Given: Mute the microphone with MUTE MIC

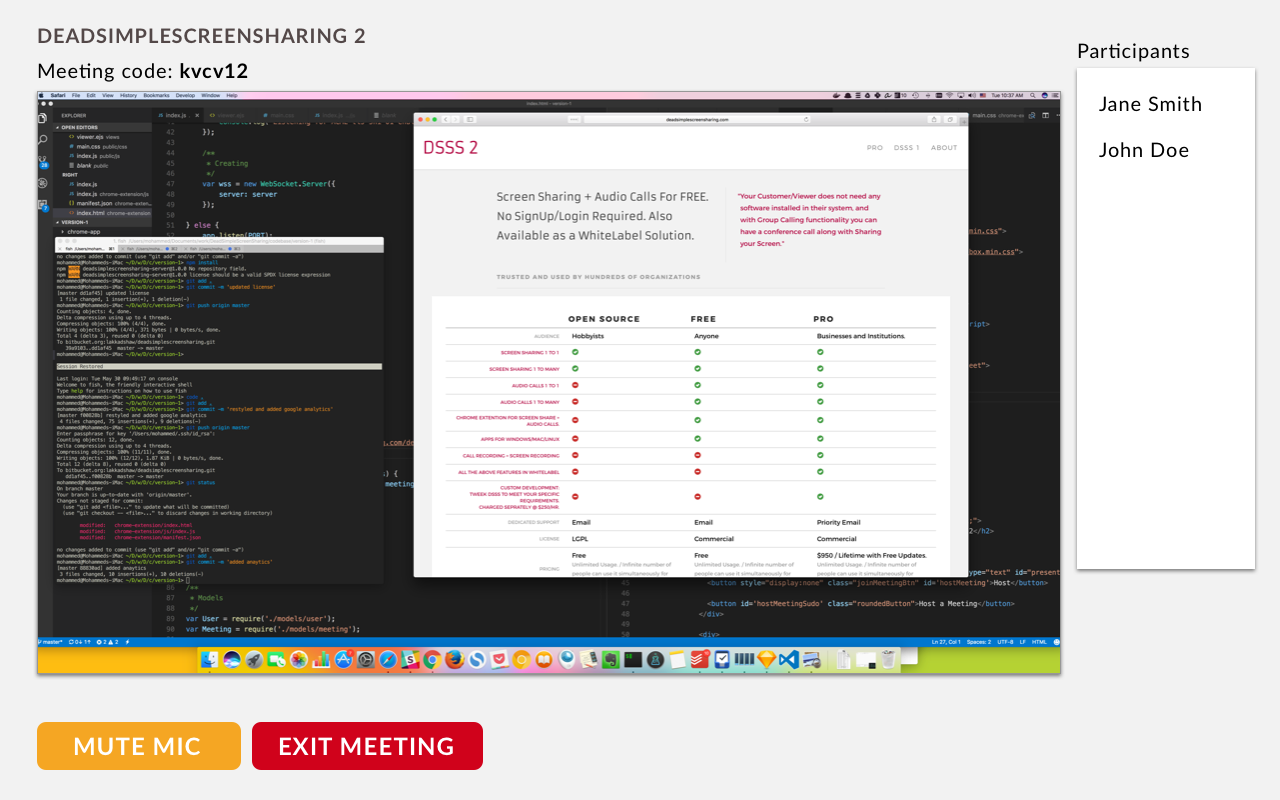Looking at the screenshot, I should [x=139, y=746].
